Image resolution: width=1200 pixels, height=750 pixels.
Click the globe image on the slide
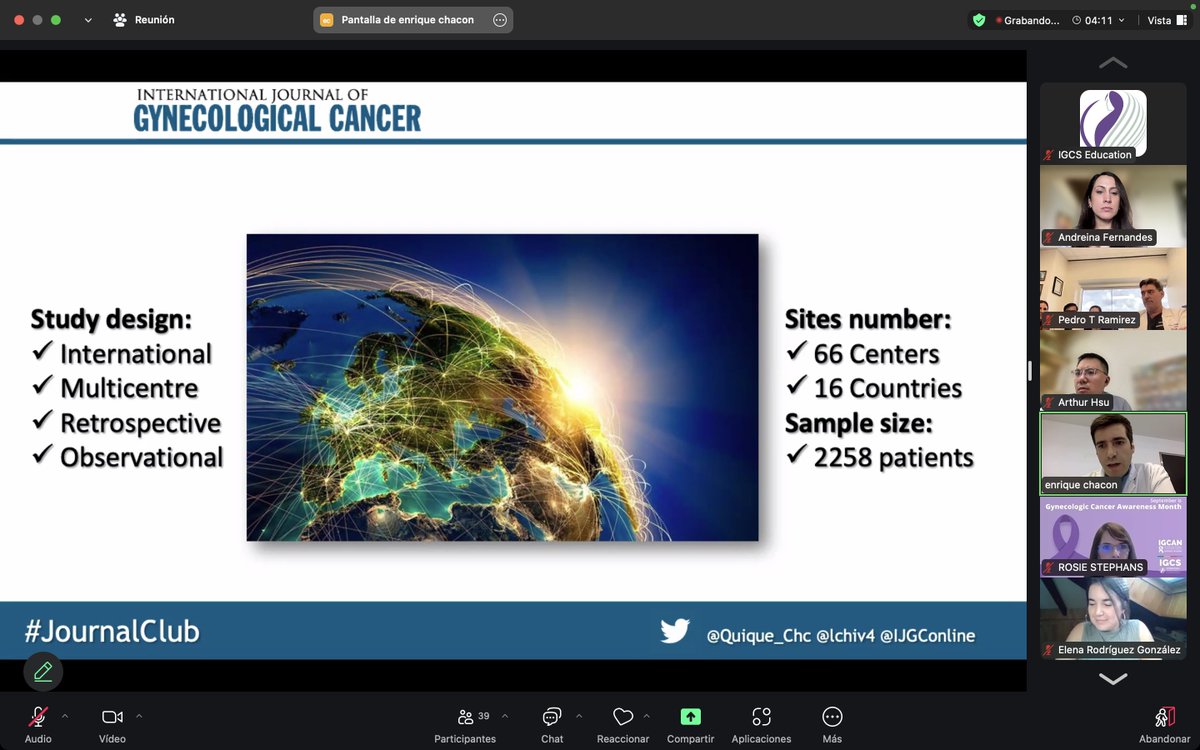pos(502,388)
